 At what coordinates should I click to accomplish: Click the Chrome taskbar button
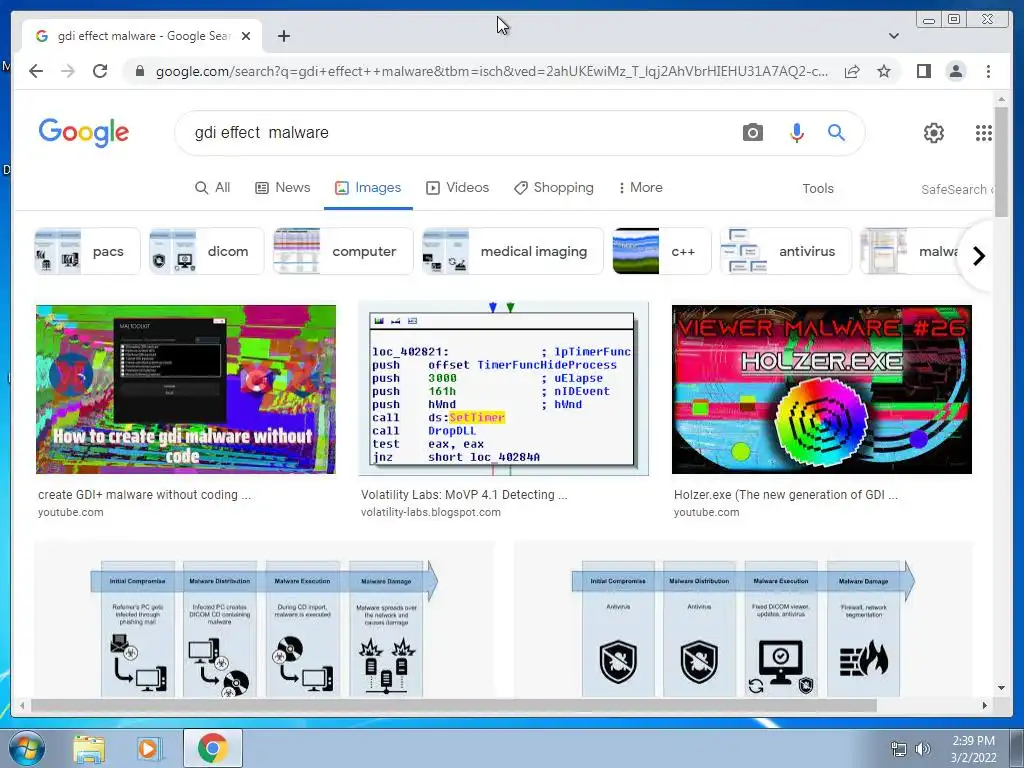pos(213,748)
